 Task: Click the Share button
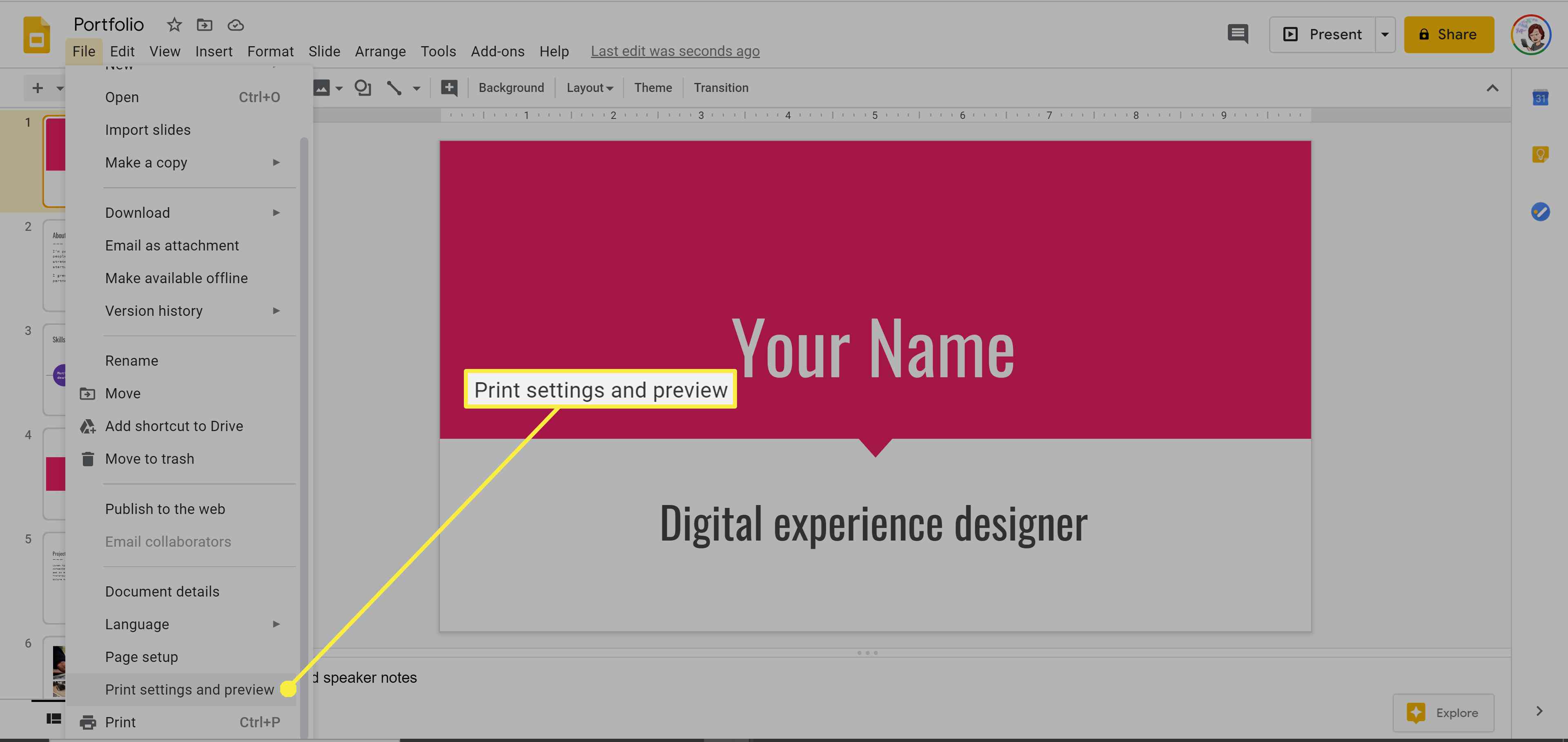(x=1449, y=34)
